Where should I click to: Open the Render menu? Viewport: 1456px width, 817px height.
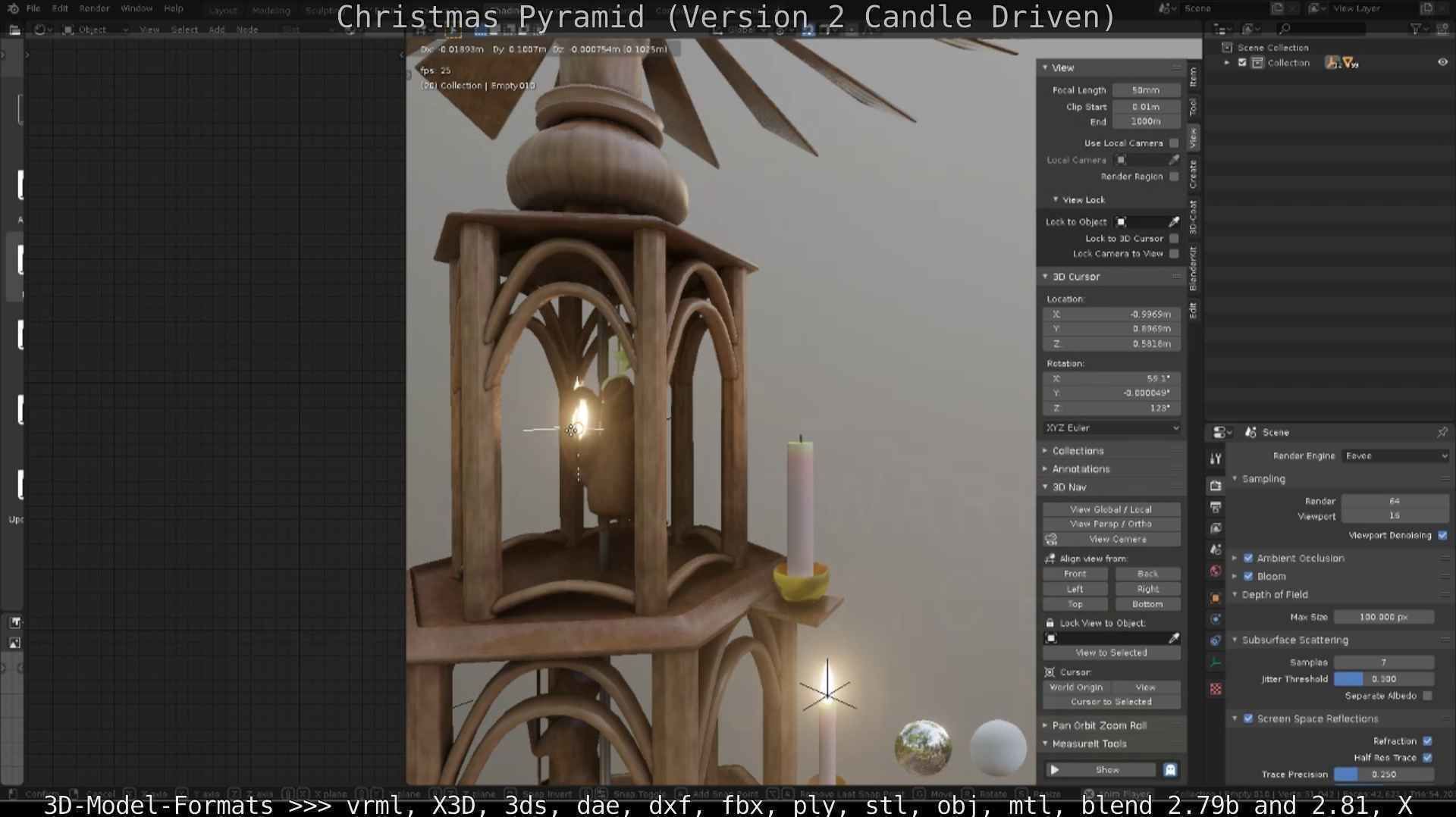pos(94,8)
